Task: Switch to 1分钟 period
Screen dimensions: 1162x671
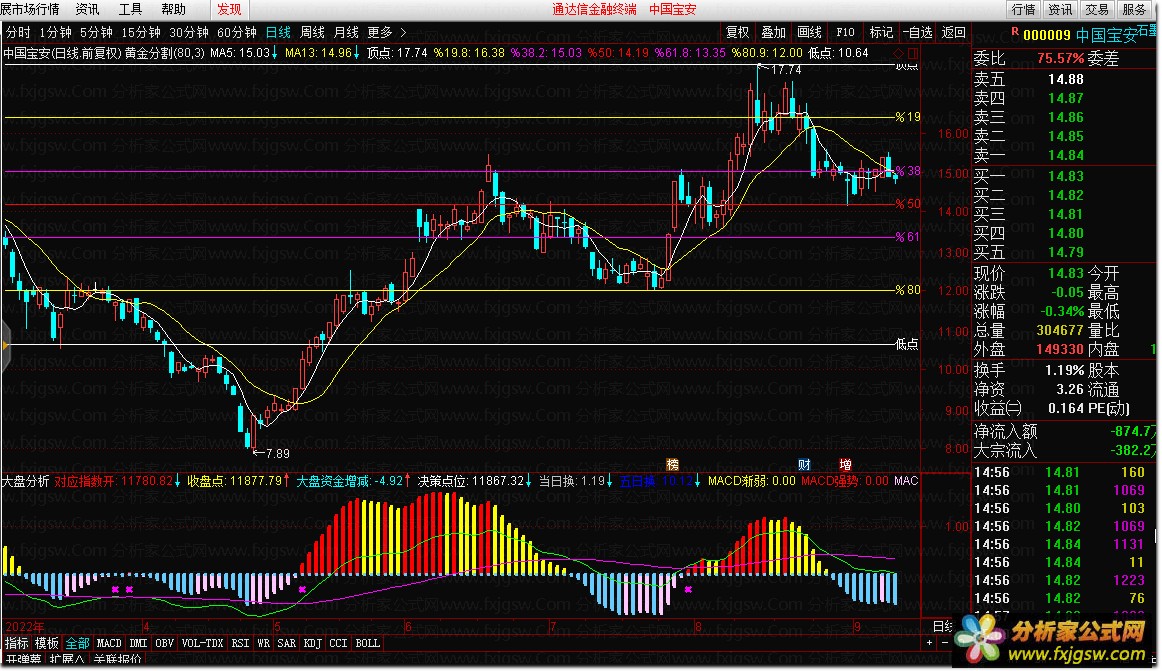Action: pos(56,32)
